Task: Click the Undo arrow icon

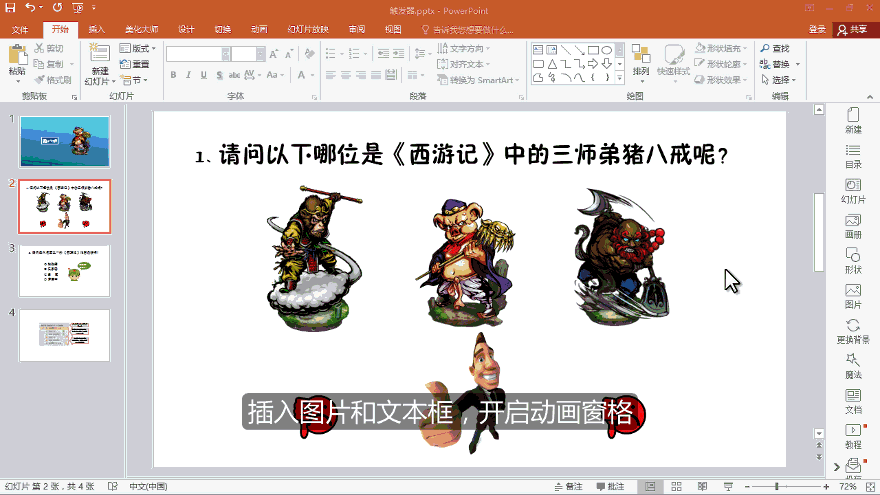Action: (30, 7)
